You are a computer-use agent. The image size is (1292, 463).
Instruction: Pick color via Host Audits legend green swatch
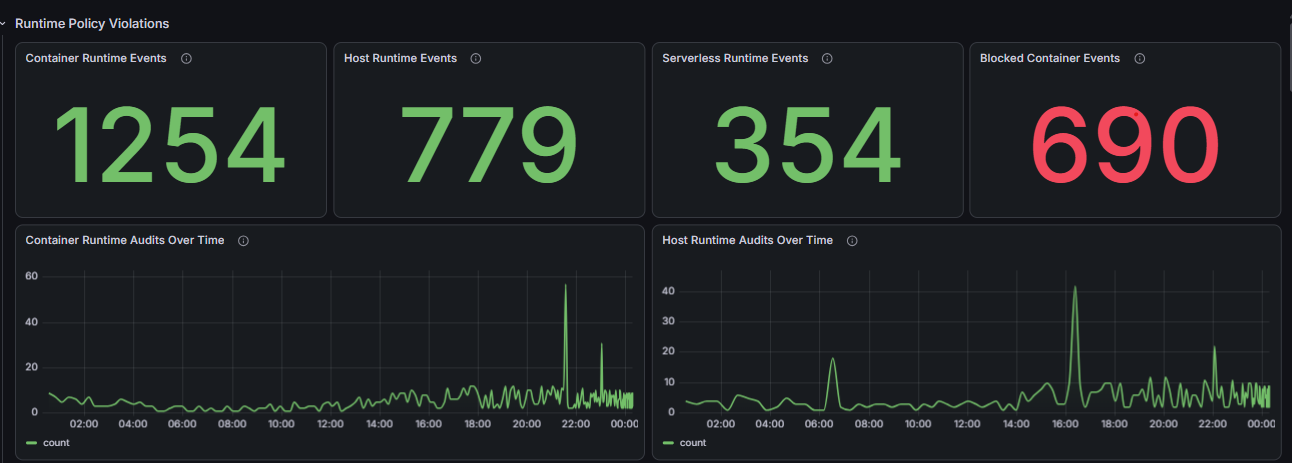pyautogui.click(x=668, y=442)
